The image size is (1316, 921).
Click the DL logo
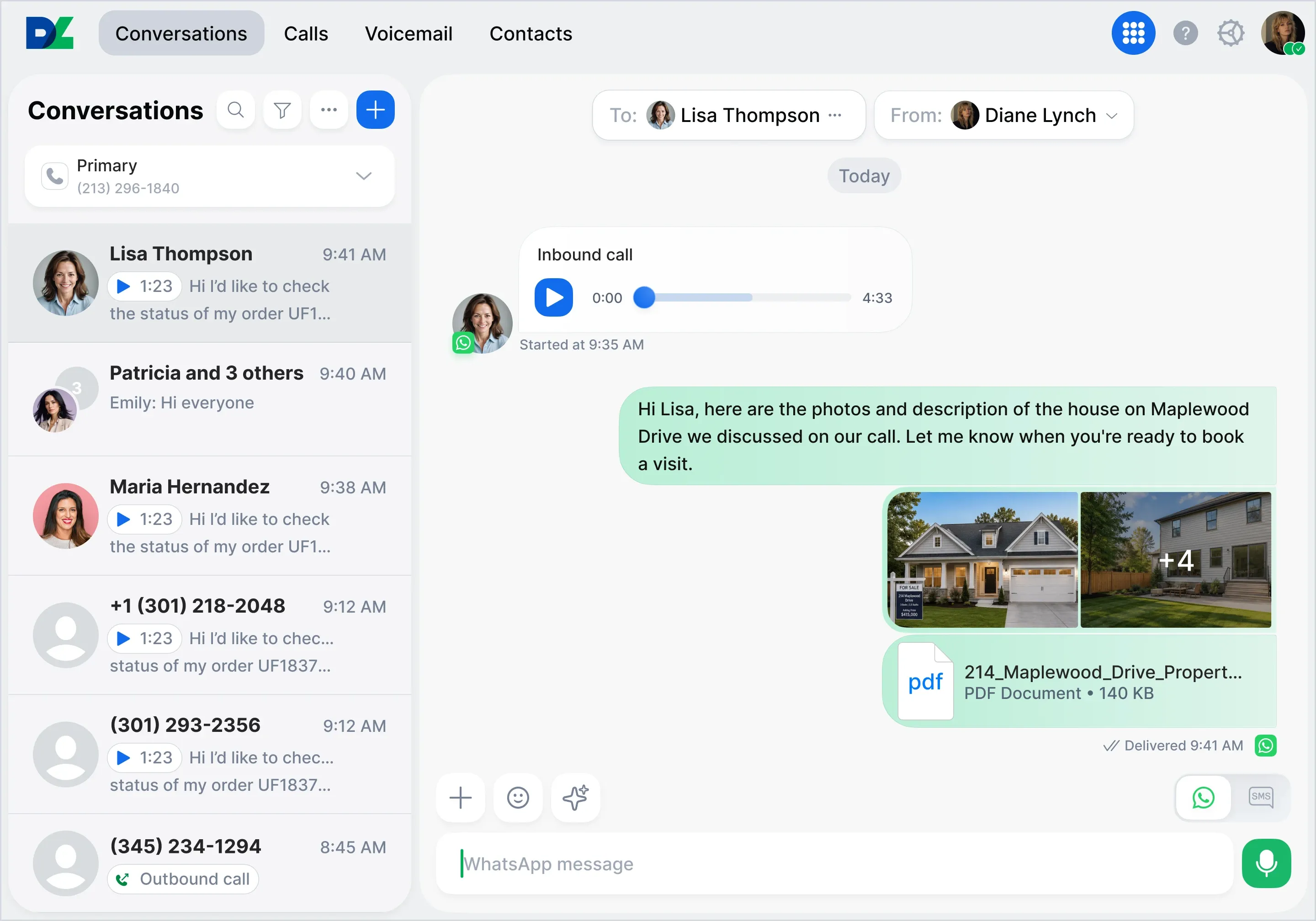(x=50, y=33)
